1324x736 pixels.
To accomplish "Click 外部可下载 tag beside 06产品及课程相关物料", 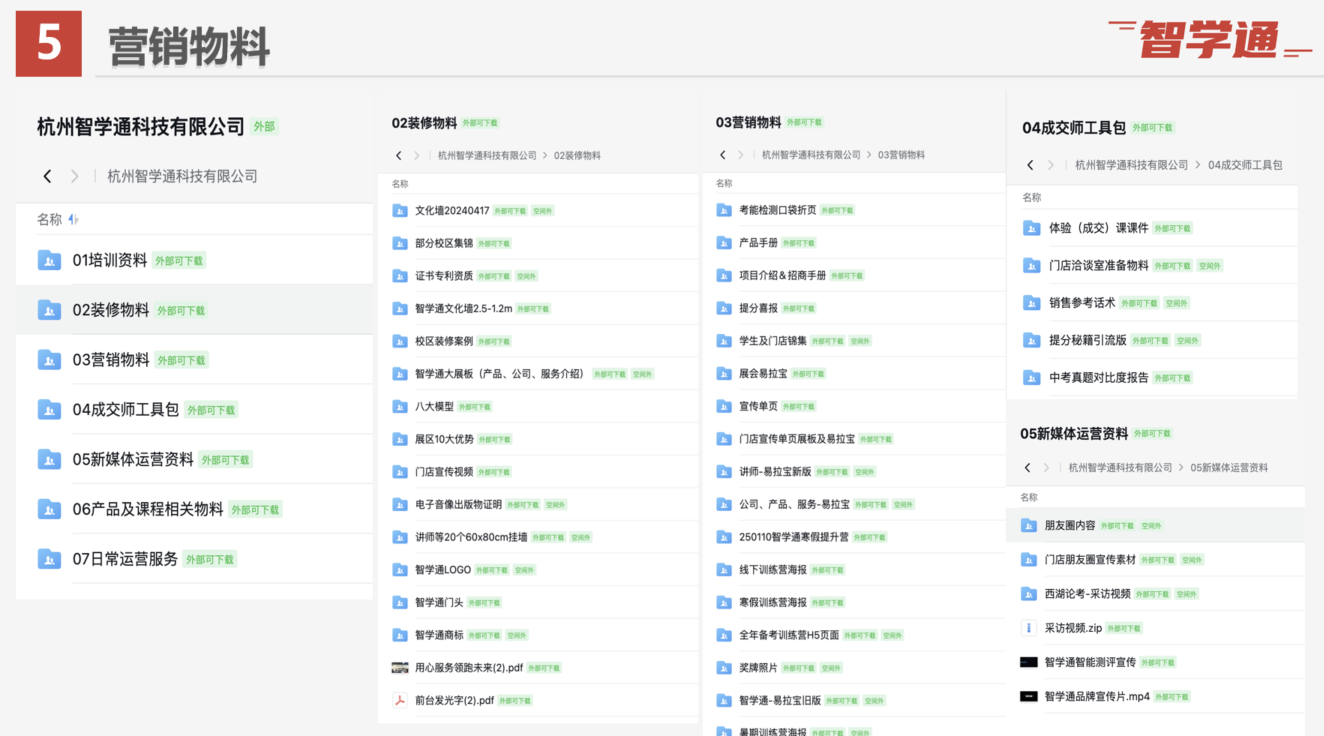I will tap(255, 510).
